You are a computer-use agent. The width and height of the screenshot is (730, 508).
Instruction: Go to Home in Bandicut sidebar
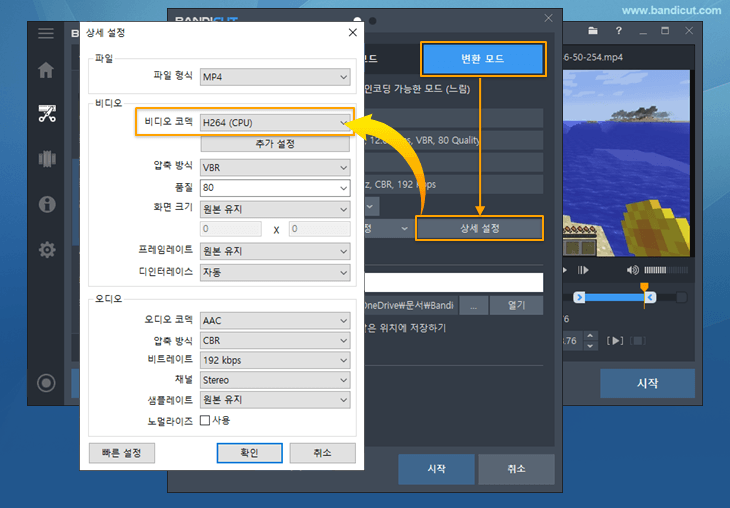pyautogui.click(x=46, y=70)
